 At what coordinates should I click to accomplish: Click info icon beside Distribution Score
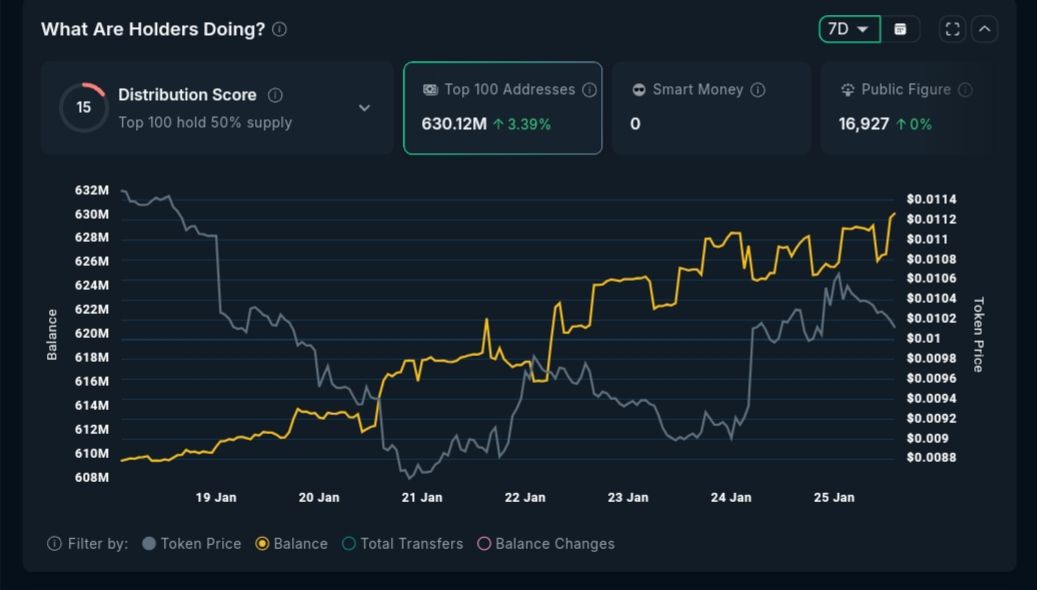point(275,95)
